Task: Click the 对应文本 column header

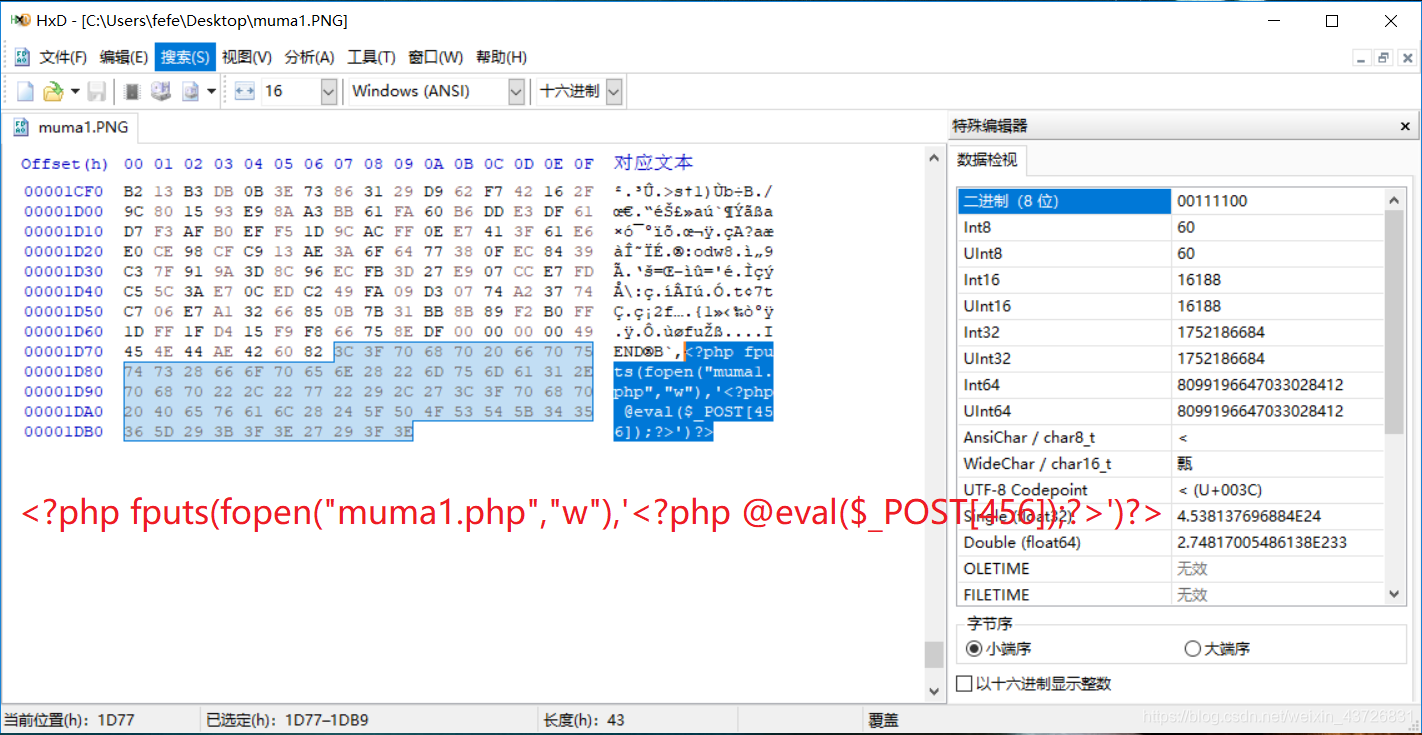Action: [653, 162]
